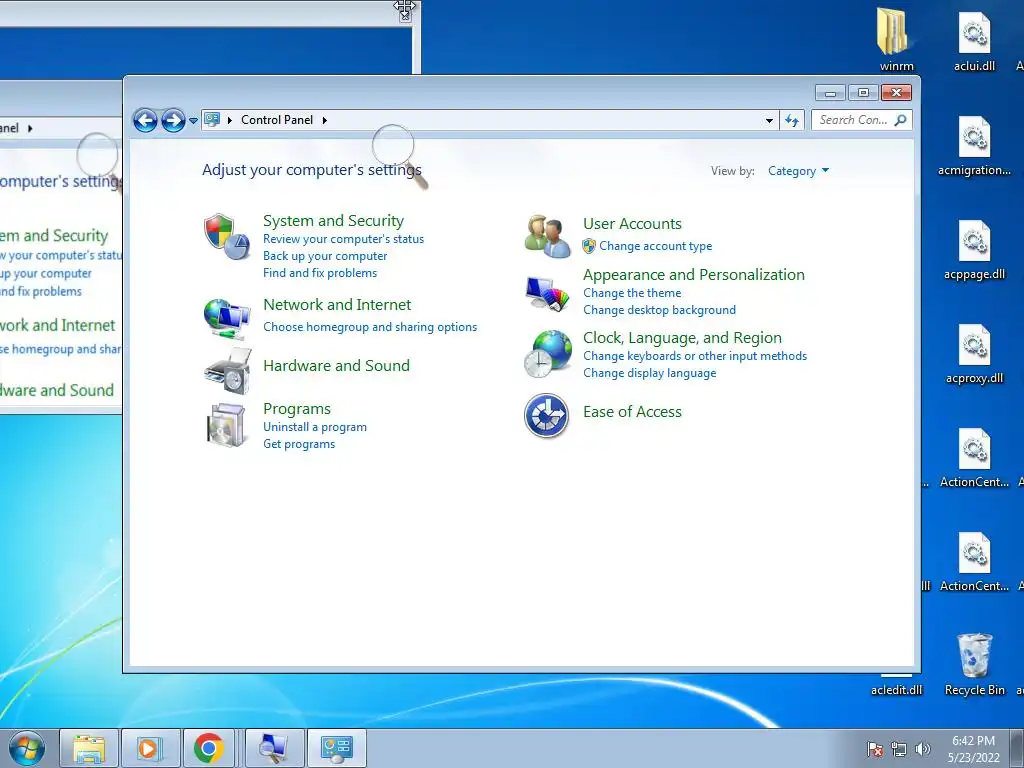1024x768 pixels.
Task: Click Uninstall a program
Action: point(315,427)
